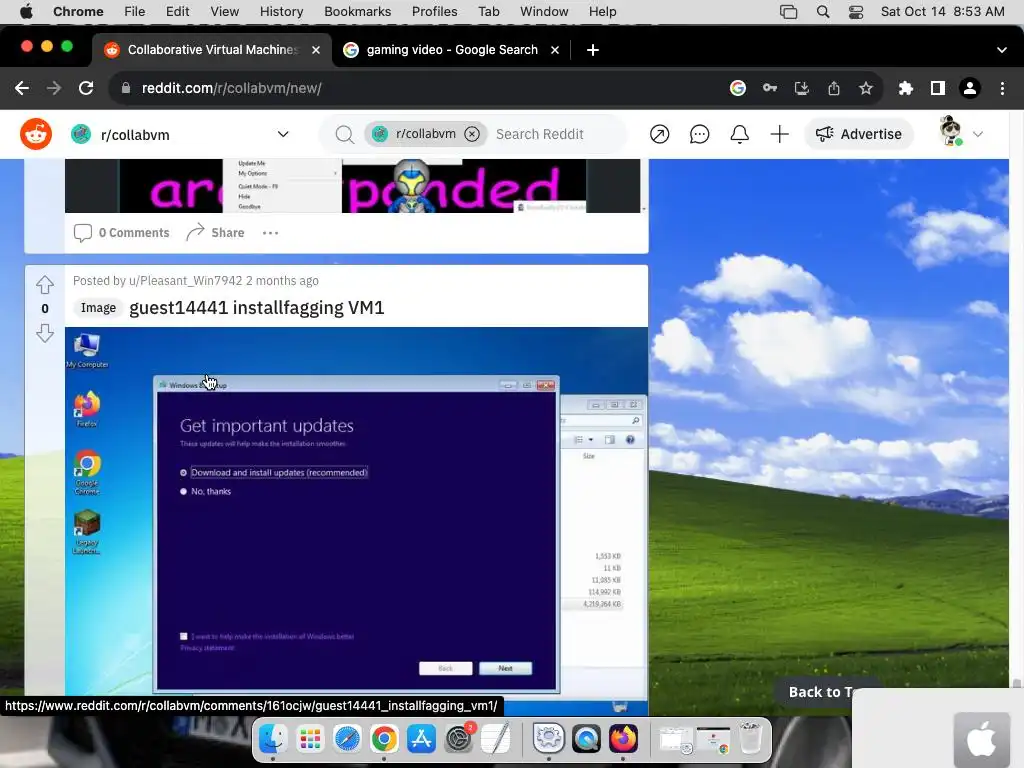Screen dimensions: 1024x768
Task: Open a new tab with the plus button
Action: tap(592, 50)
